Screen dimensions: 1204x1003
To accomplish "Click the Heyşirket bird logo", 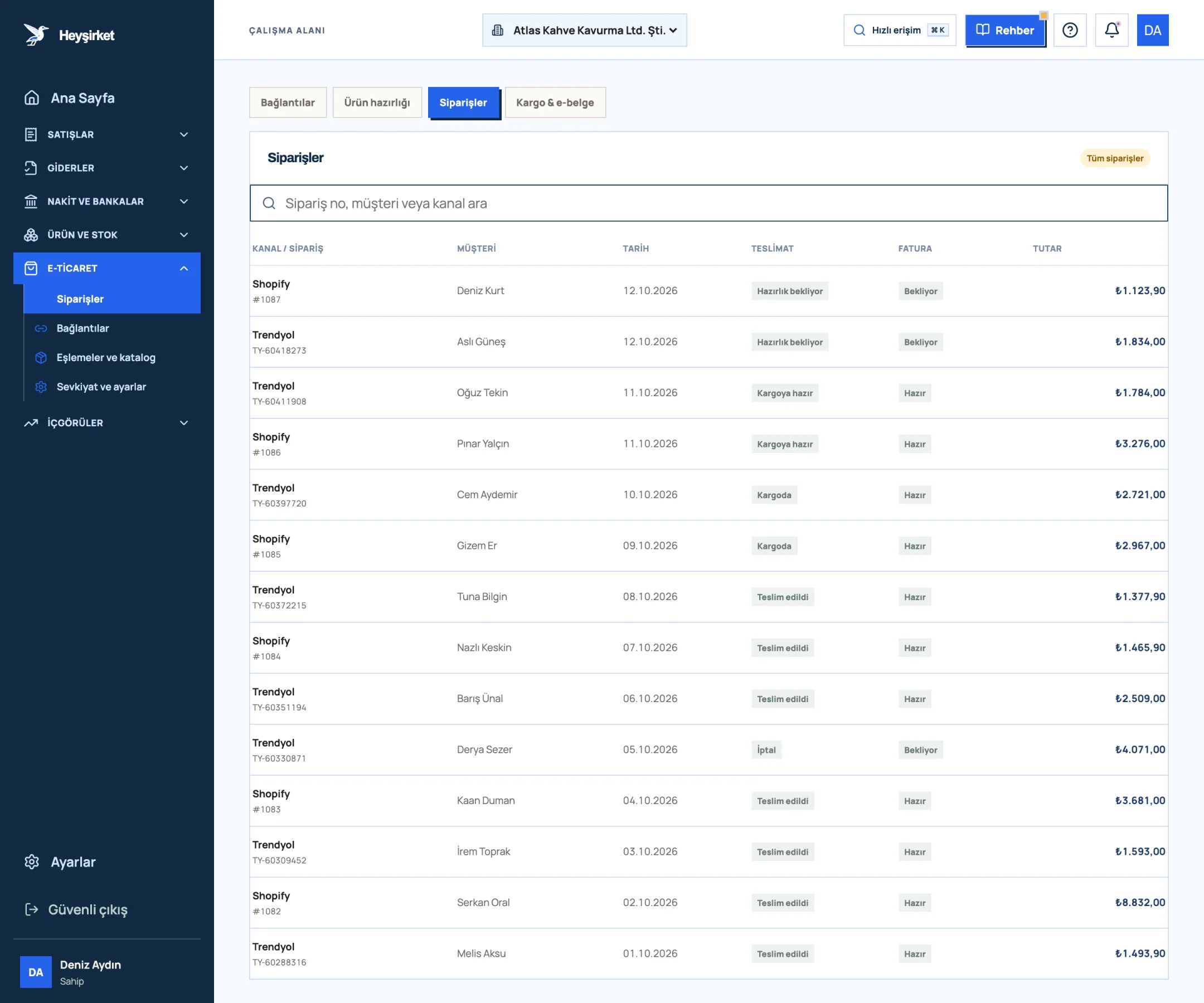I will (36, 35).
